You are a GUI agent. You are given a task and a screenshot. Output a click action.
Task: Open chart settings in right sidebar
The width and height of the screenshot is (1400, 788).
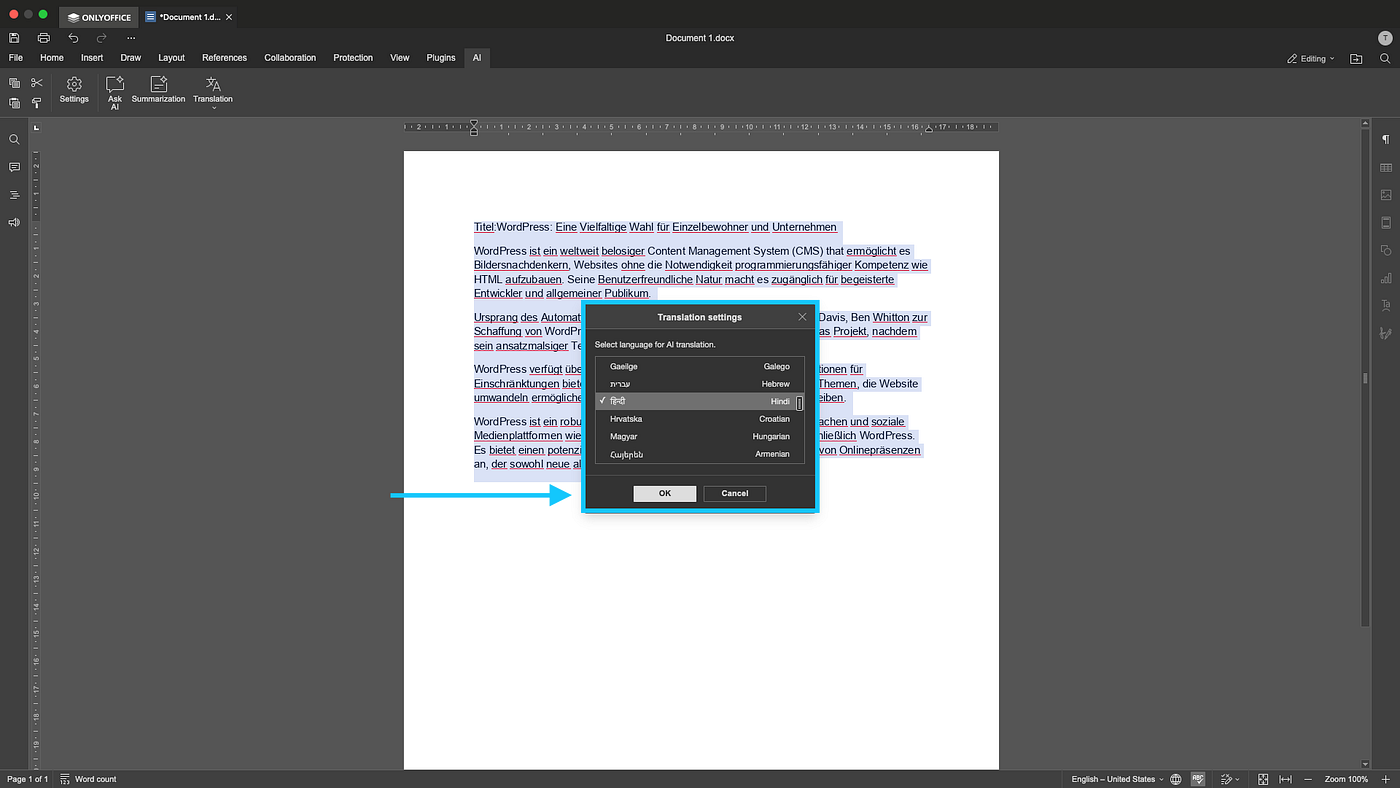tap(1386, 278)
